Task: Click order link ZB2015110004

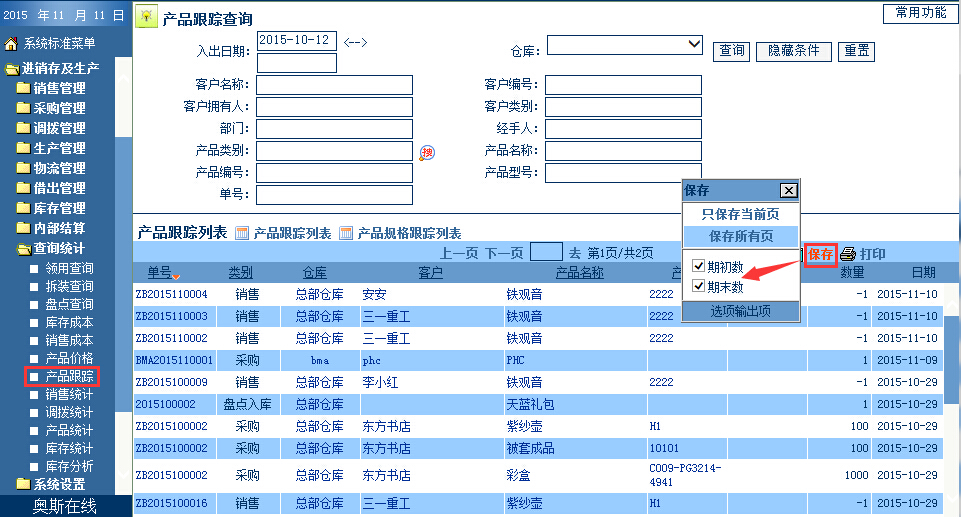Action: [x=171, y=295]
